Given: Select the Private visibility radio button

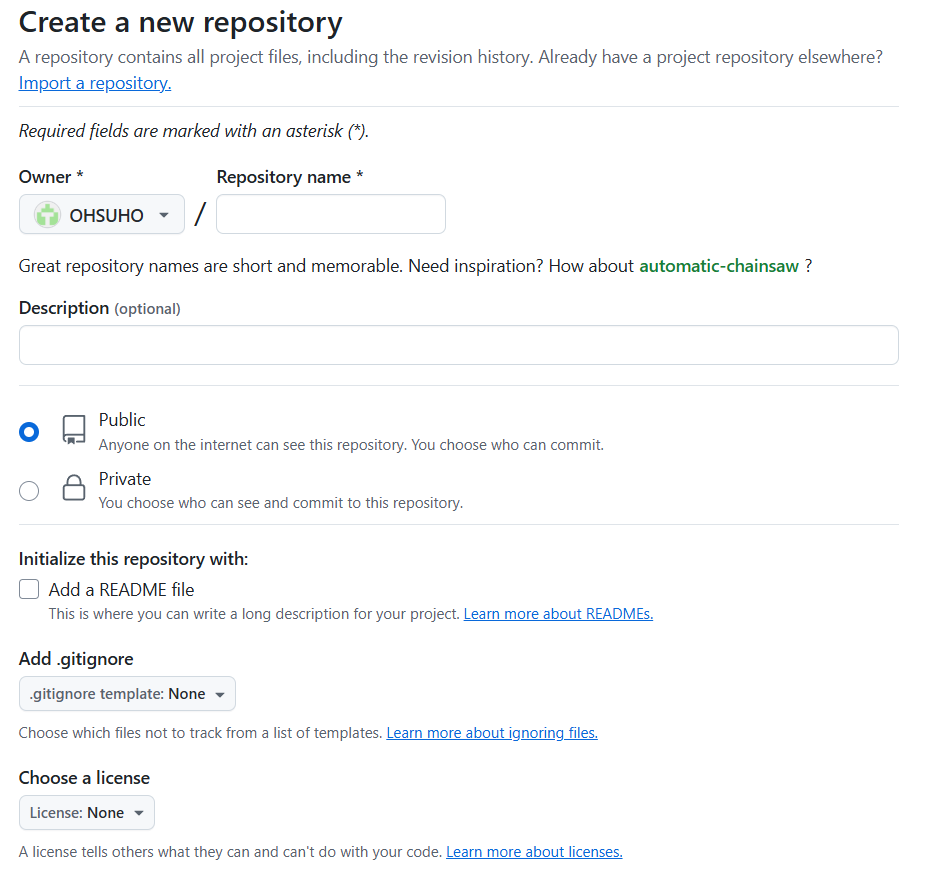Looking at the screenshot, I should tap(29, 490).
